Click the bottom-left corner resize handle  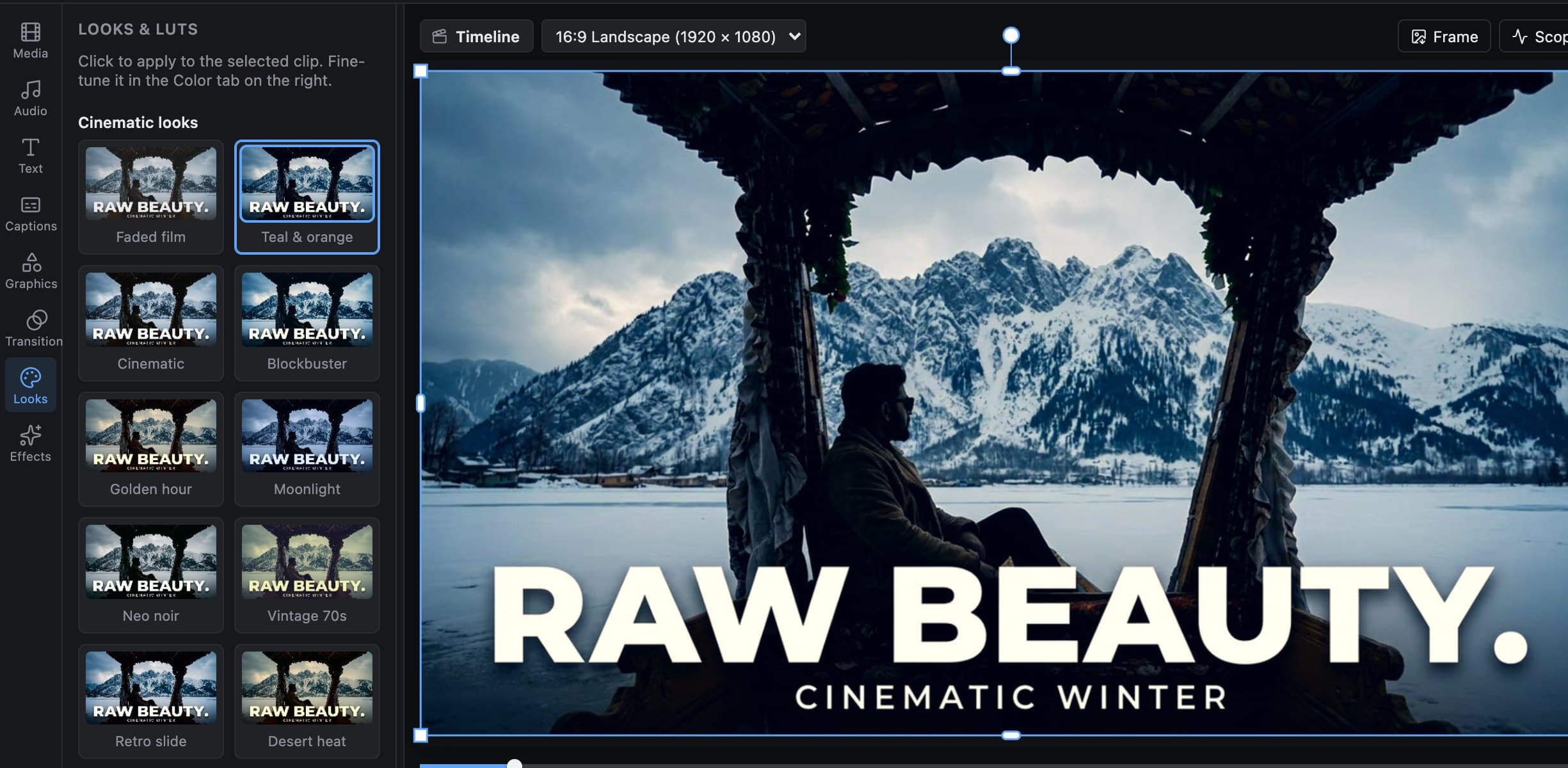coord(420,735)
